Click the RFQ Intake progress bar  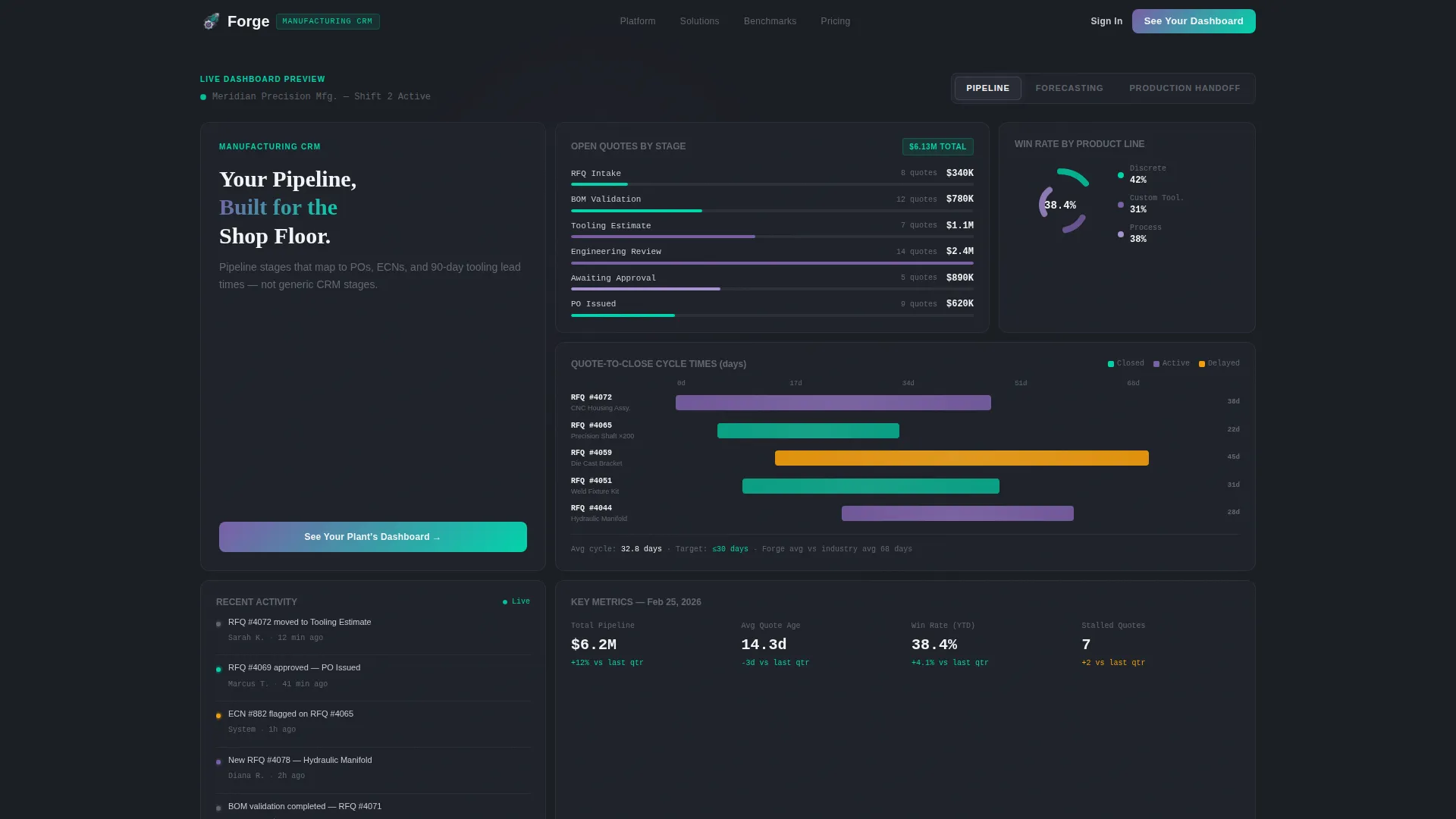pos(772,184)
